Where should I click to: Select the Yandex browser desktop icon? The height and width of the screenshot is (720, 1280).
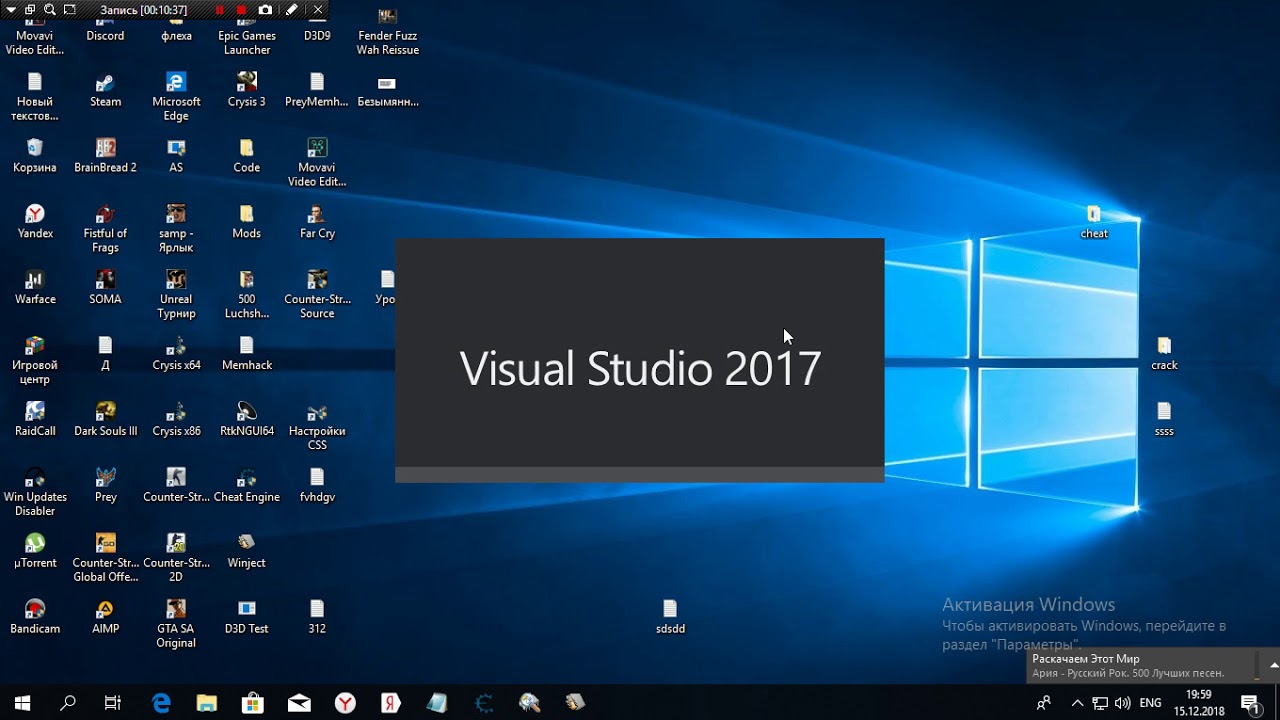point(35,222)
